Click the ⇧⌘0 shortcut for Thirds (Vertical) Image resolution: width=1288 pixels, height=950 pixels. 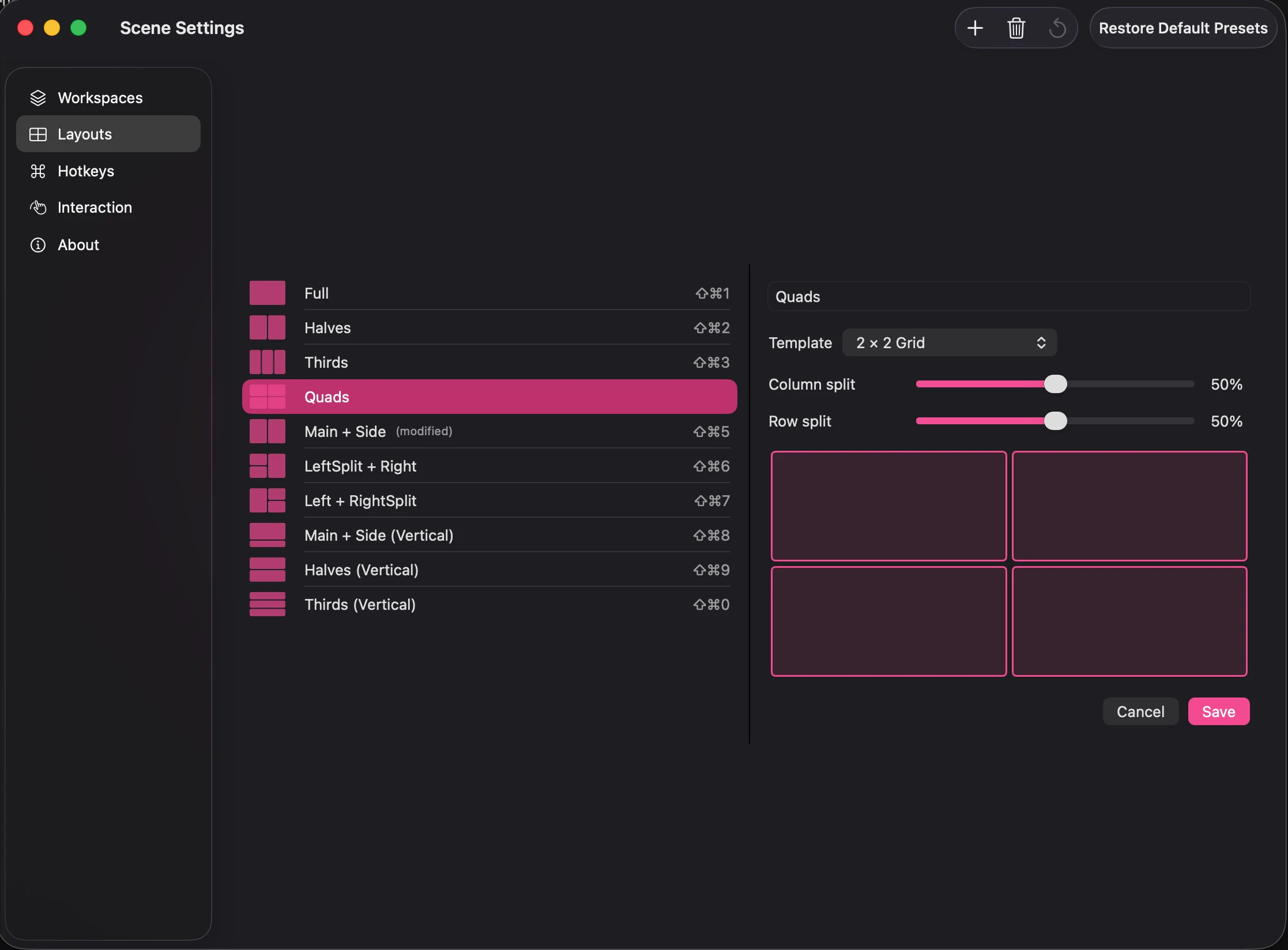click(711, 605)
